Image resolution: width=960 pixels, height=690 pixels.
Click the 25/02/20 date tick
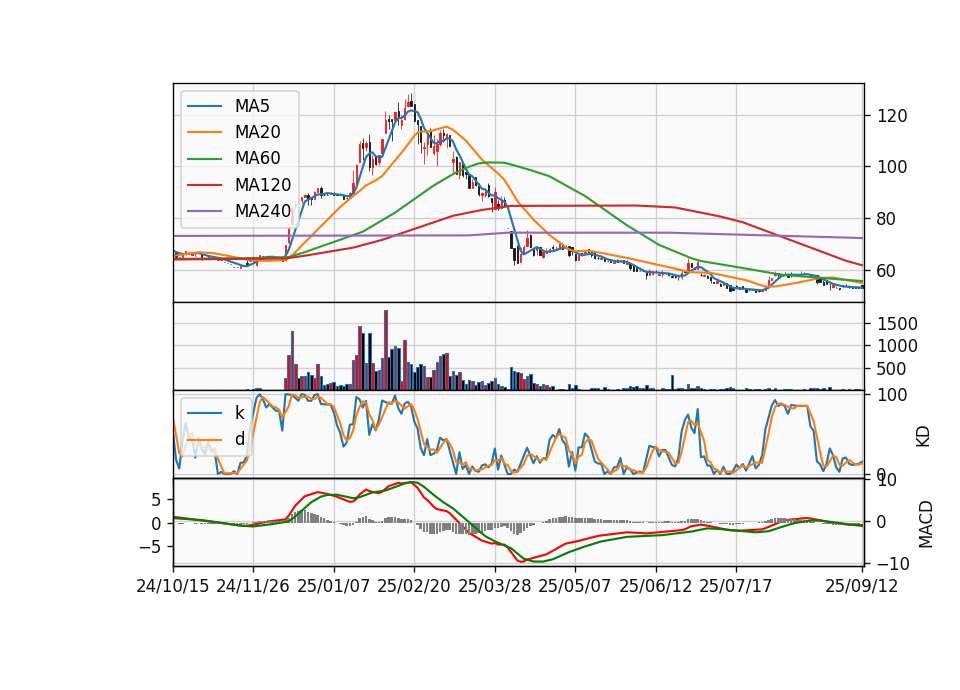(414, 586)
